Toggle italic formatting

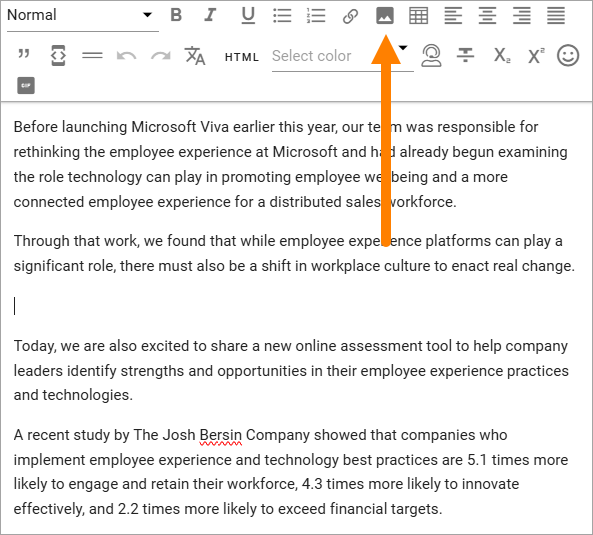tap(210, 15)
